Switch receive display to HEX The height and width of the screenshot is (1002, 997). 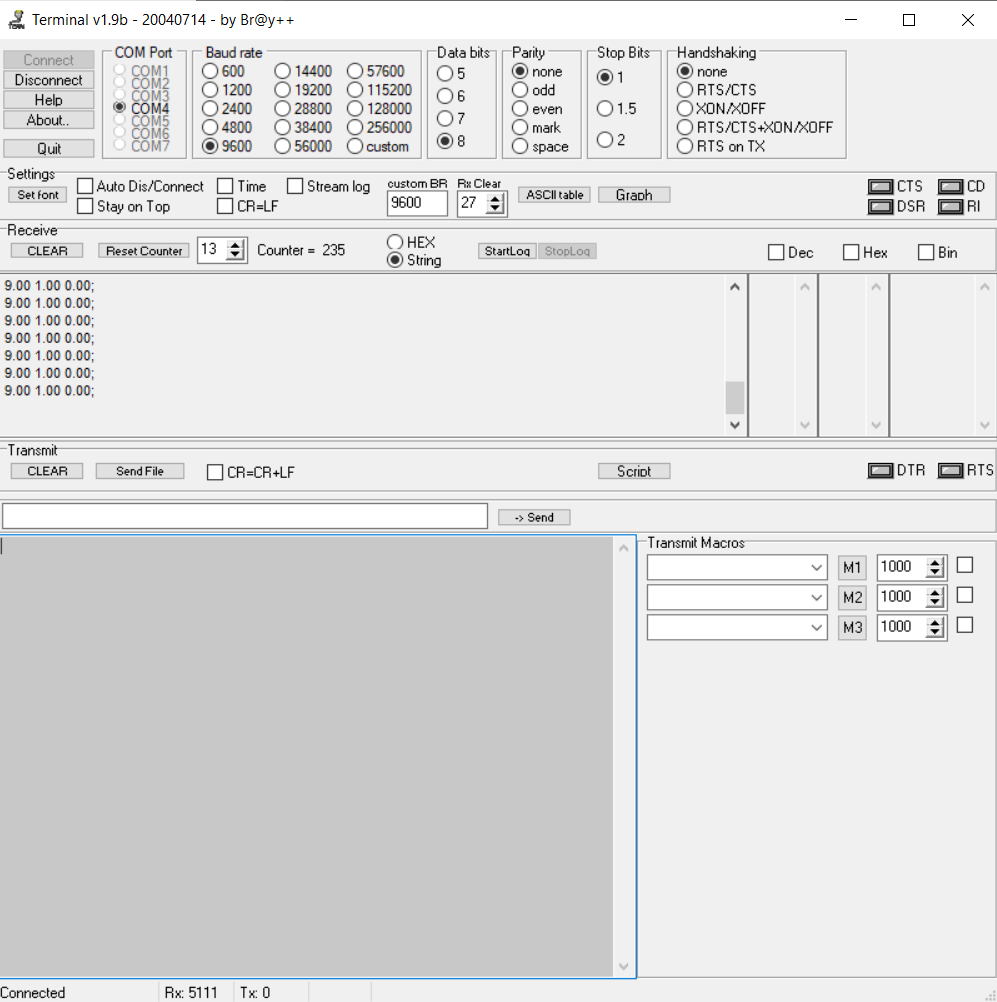click(395, 242)
